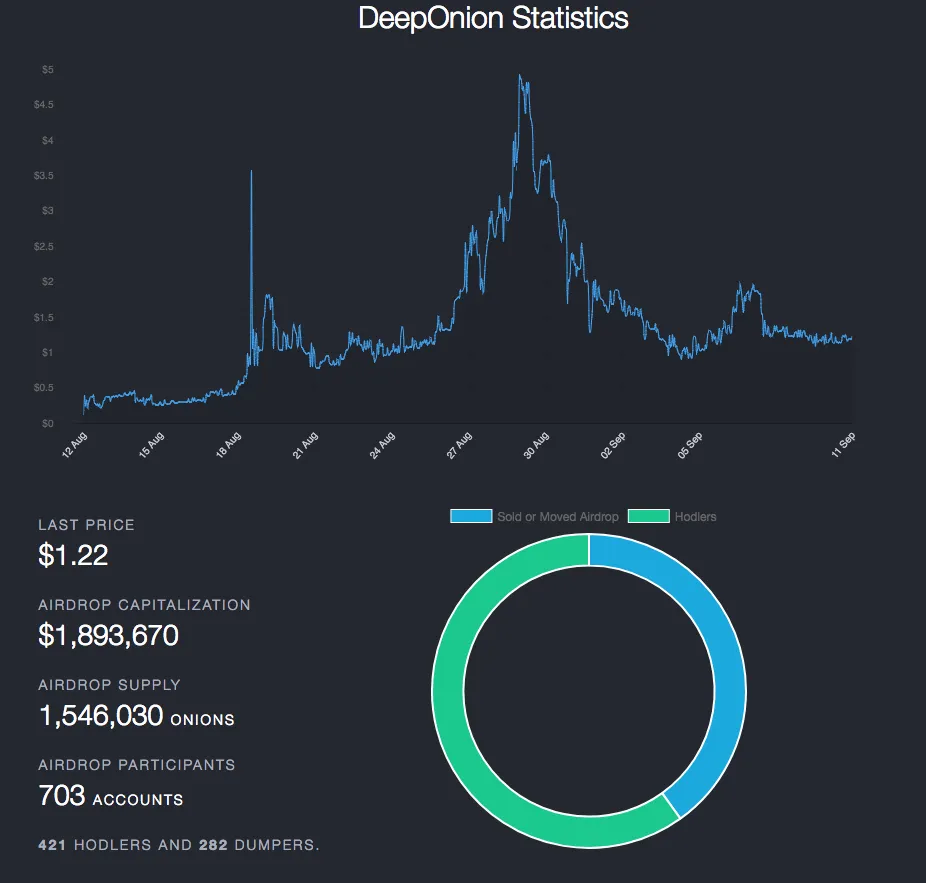
Task: Click the 11 Sep axis label
Action: [843, 445]
